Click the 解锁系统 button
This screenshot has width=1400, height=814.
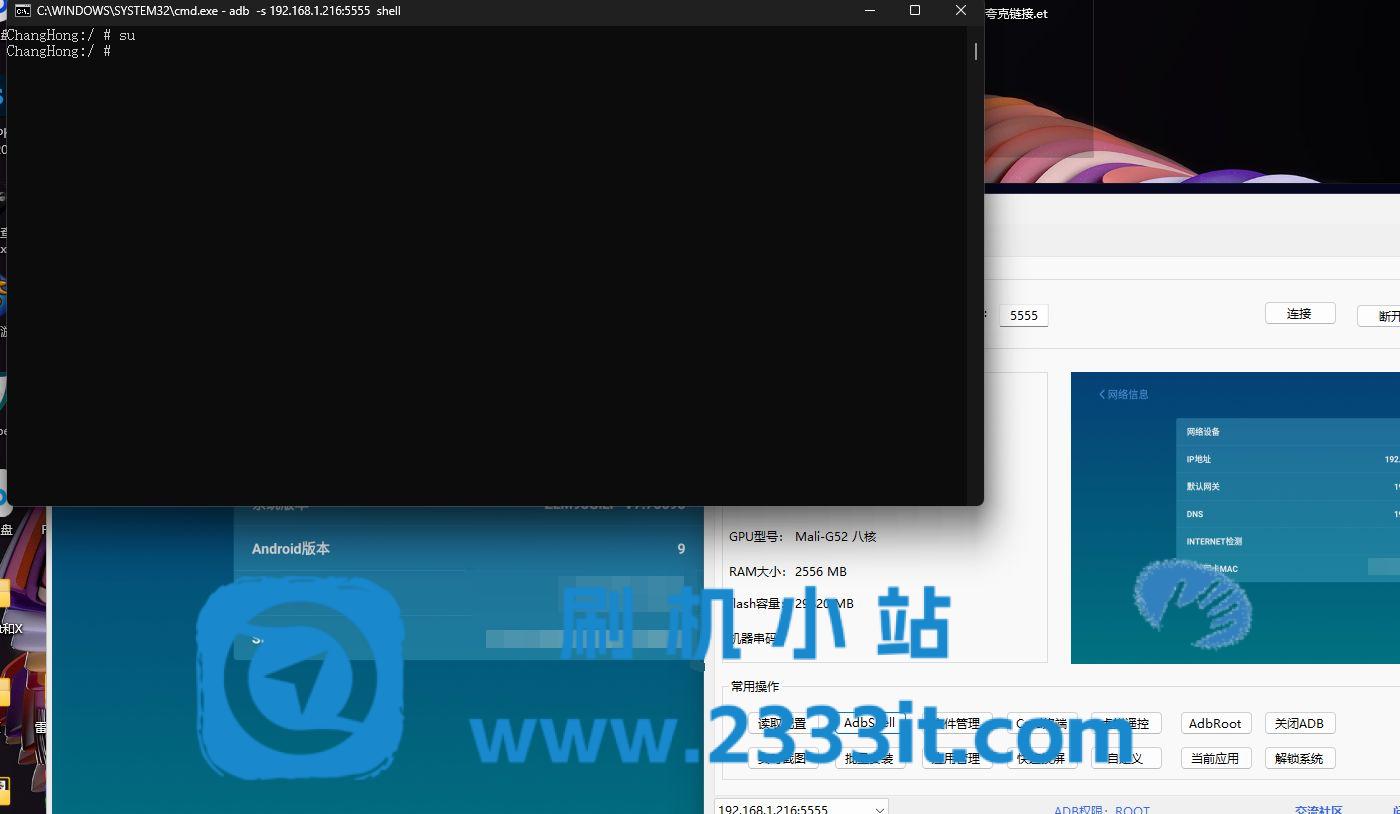tap(1299, 758)
